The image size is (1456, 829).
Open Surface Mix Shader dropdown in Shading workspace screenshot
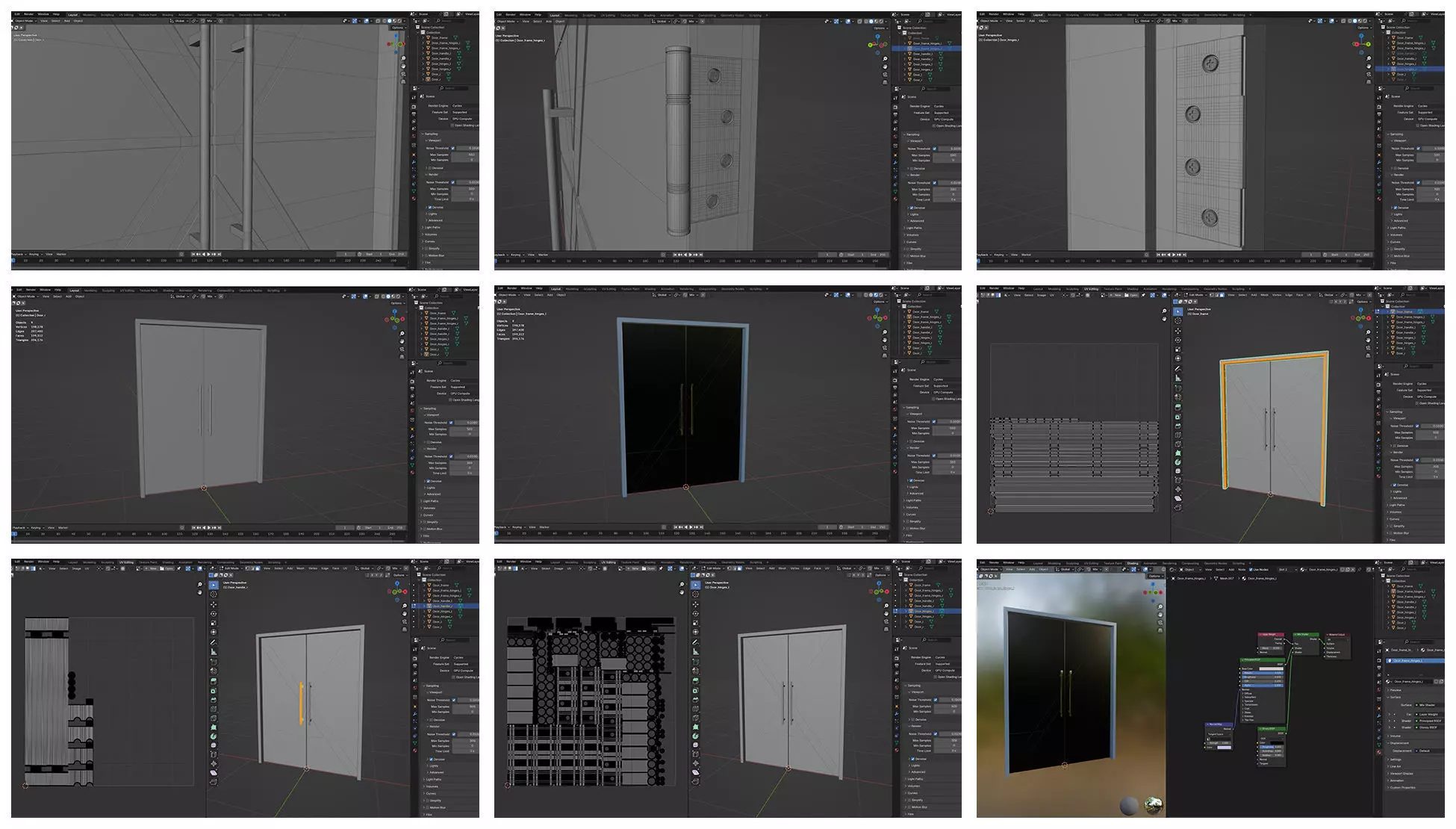(1430, 705)
